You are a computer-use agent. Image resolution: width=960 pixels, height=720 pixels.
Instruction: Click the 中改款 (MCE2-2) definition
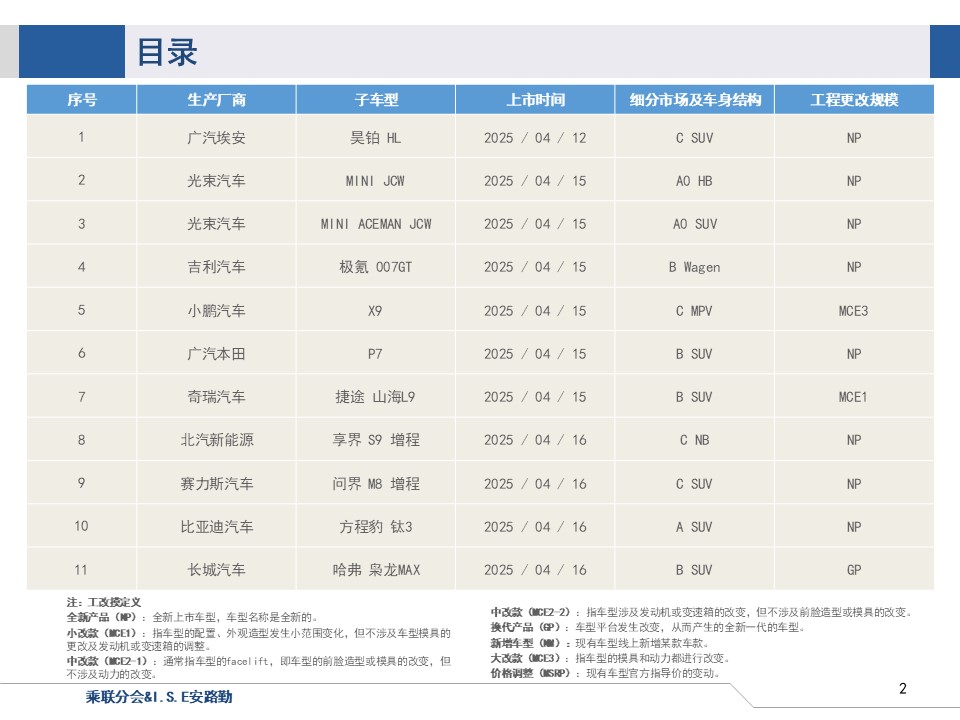(702, 612)
